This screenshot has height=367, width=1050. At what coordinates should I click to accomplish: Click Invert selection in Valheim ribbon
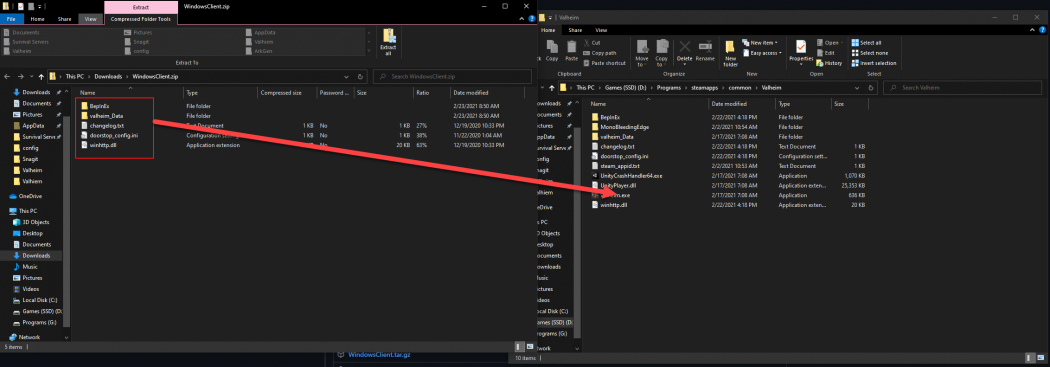[873, 63]
